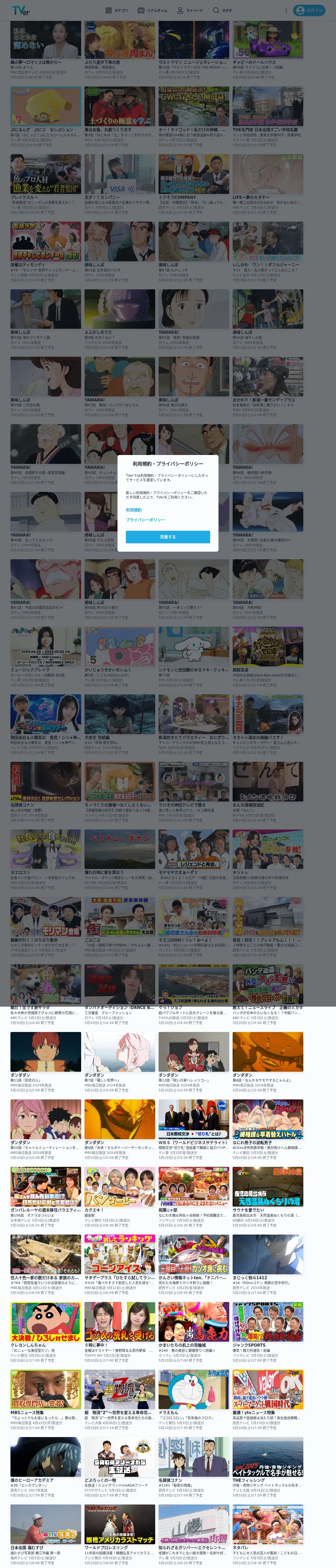Click the TVer logo in header

click(x=20, y=10)
